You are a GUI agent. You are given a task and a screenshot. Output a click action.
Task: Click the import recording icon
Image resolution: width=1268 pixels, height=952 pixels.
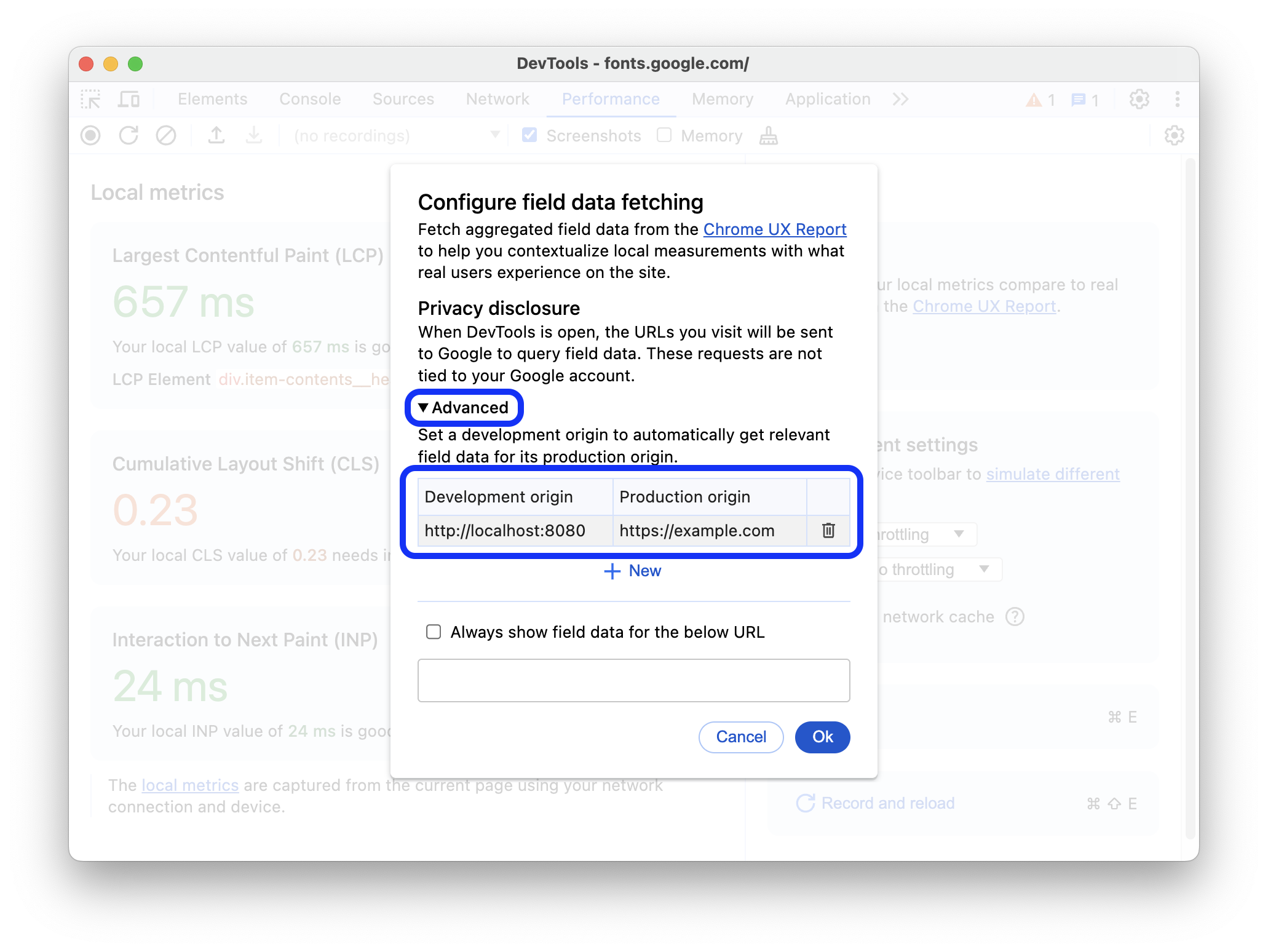coord(255,137)
